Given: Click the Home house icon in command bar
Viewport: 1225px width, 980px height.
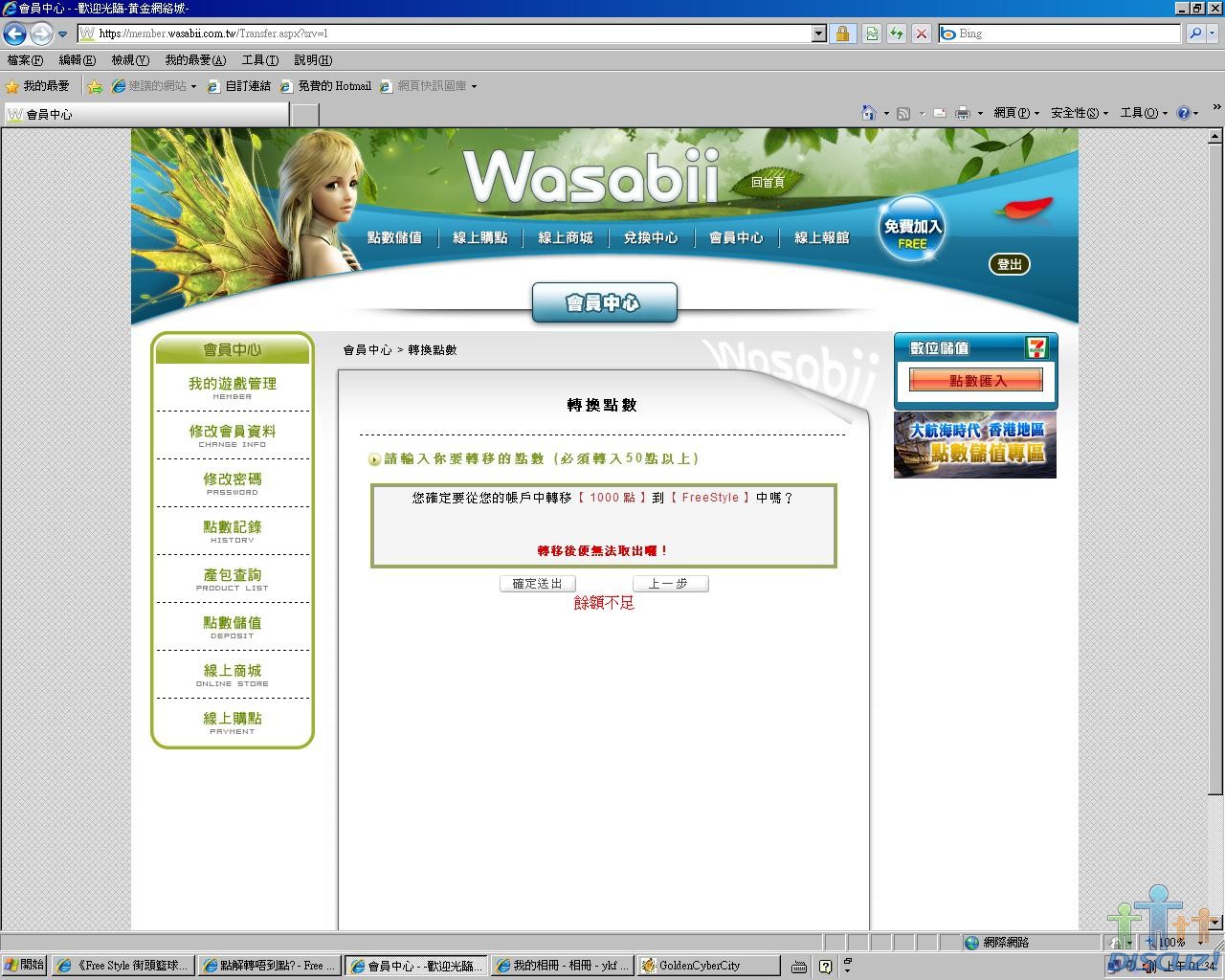Looking at the screenshot, I should click(868, 113).
